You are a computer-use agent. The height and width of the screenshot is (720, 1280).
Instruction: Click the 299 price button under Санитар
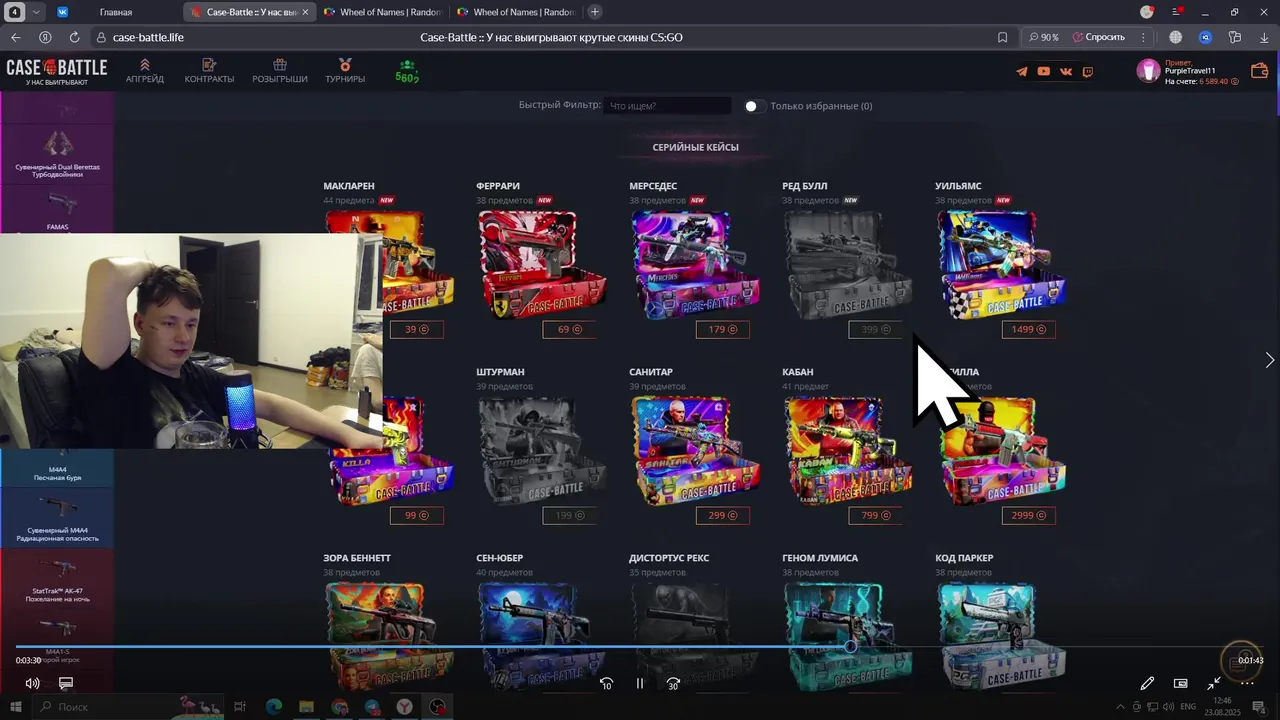point(722,516)
